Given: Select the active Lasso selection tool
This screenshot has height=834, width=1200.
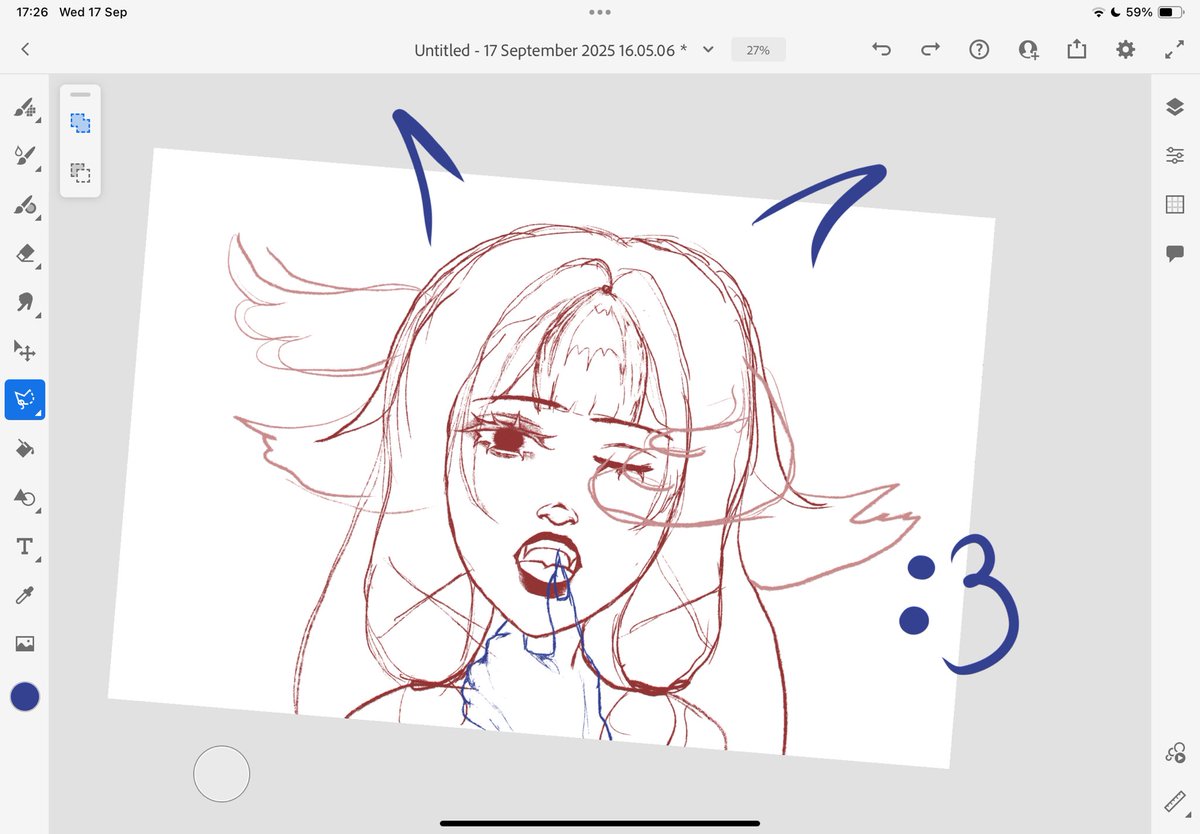Looking at the screenshot, I should point(25,400).
